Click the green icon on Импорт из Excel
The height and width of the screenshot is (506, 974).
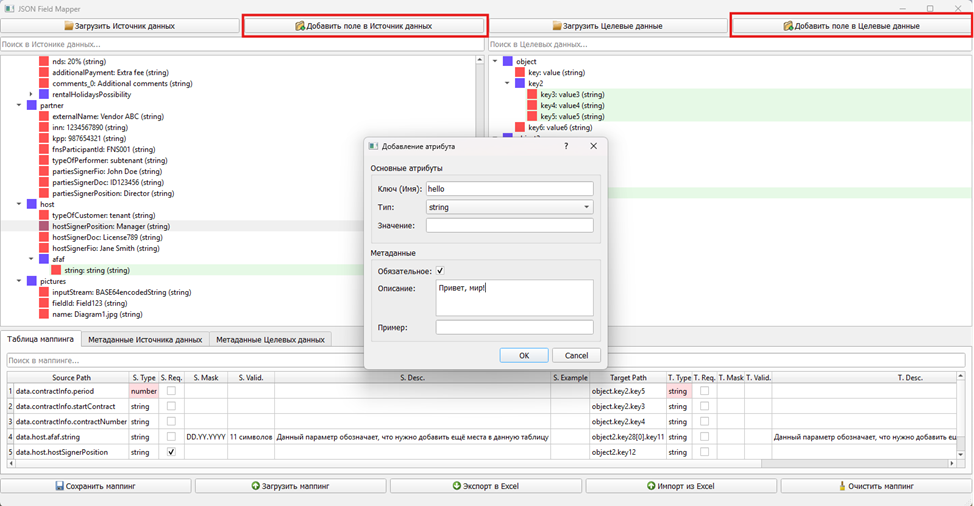(651, 486)
